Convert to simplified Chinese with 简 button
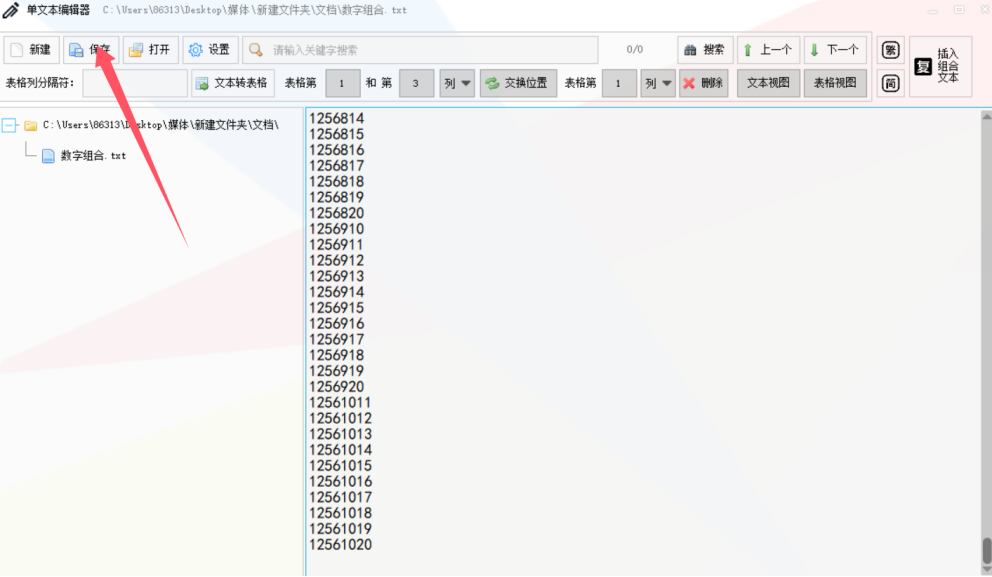 [890, 83]
